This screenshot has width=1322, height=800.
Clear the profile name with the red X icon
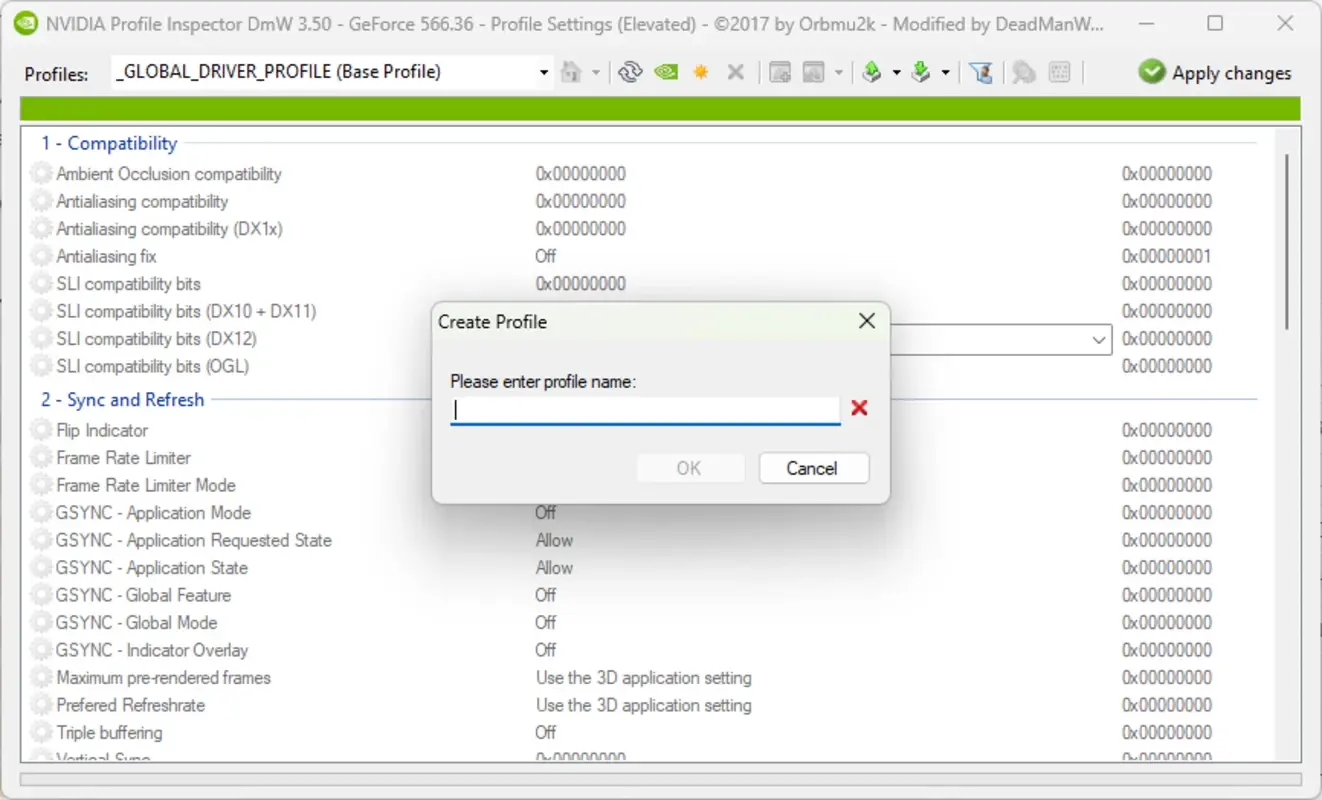[860, 408]
